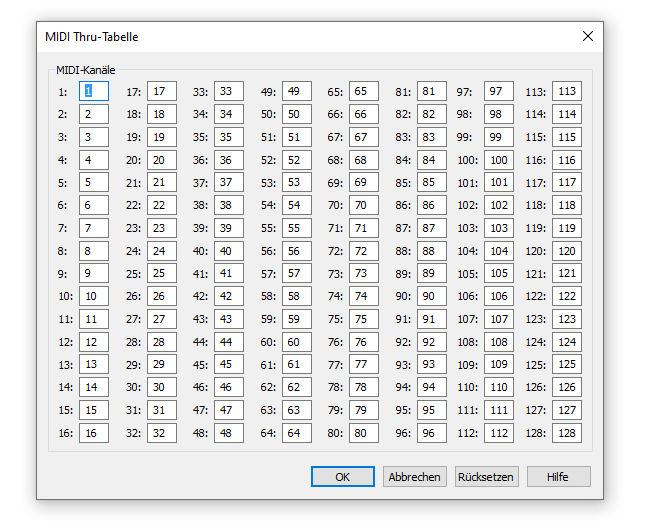
Task: Select the input box for channel 122
Action: click(x=567, y=296)
